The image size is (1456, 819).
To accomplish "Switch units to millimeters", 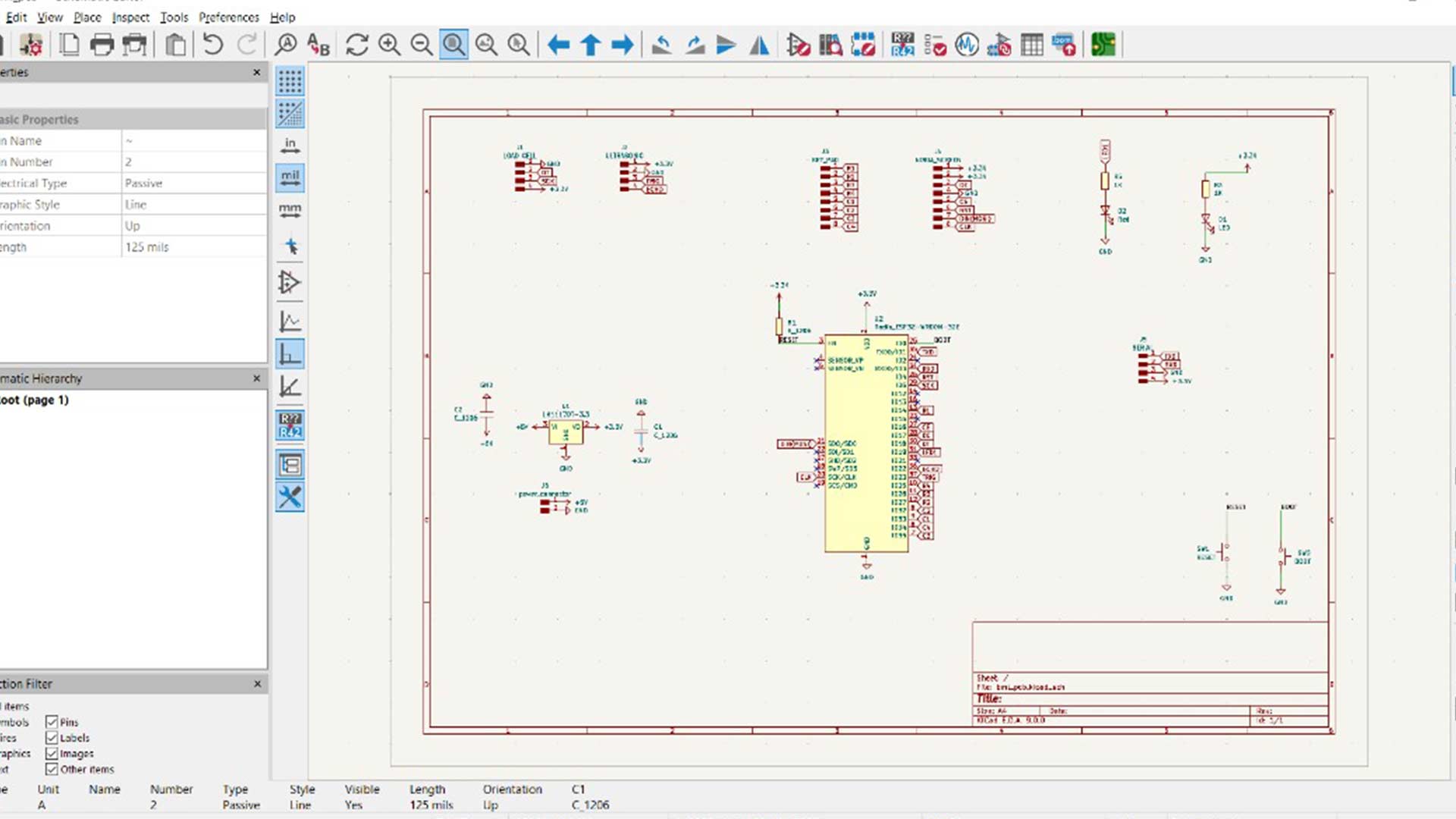I will [x=290, y=211].
